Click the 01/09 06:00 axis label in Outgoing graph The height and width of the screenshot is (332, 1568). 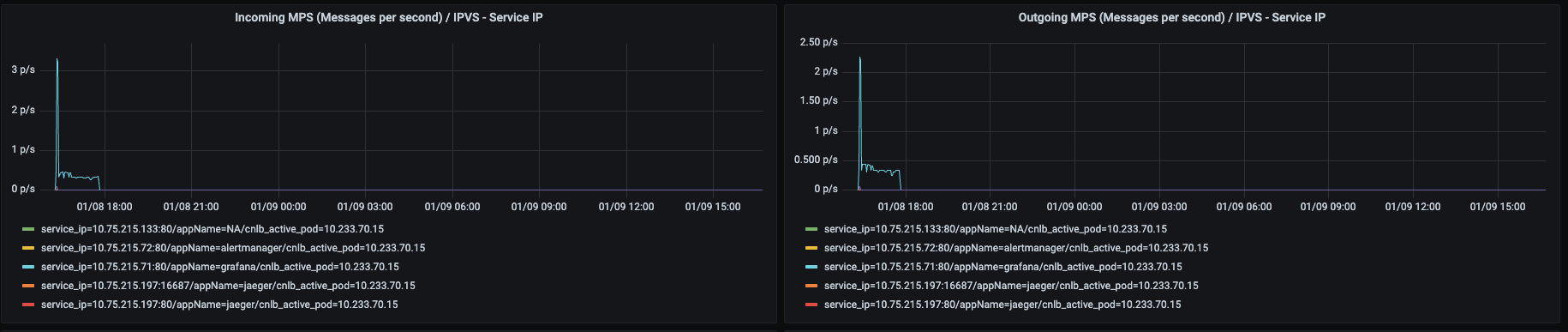1244,207
